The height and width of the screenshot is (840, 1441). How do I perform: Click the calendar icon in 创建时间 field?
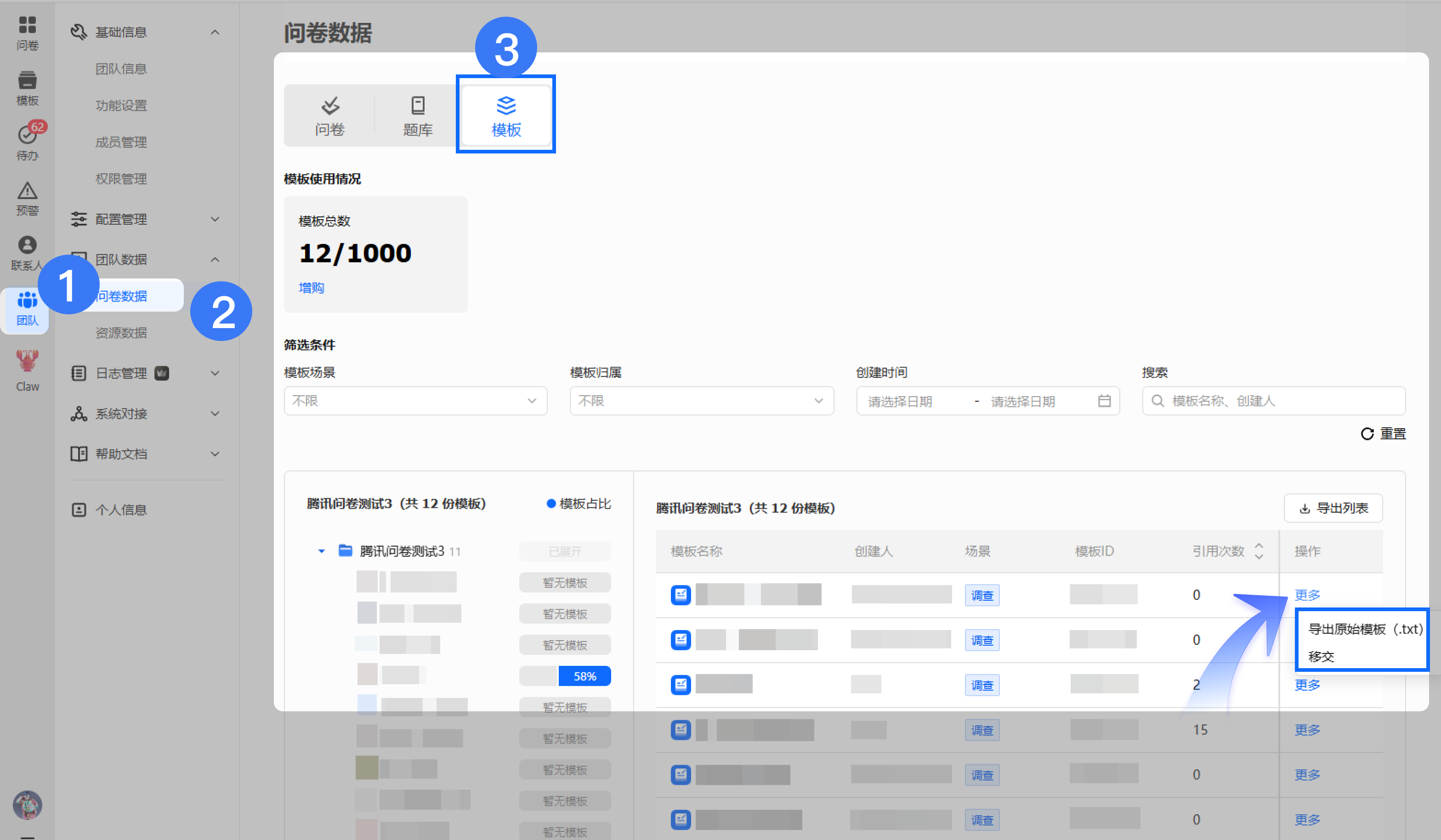tap(1104, 401)
